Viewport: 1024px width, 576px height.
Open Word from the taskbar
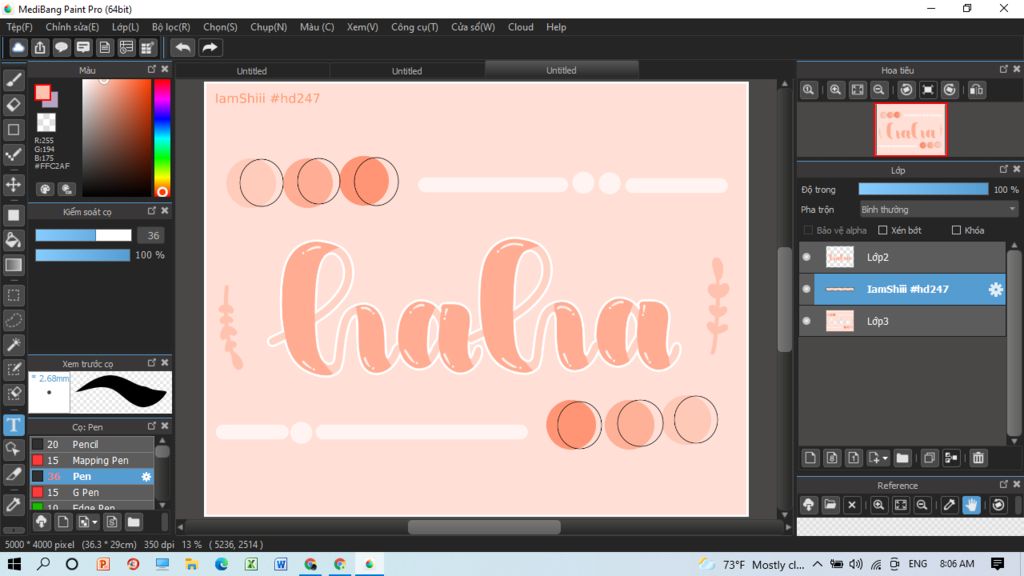tap(281, 564)
